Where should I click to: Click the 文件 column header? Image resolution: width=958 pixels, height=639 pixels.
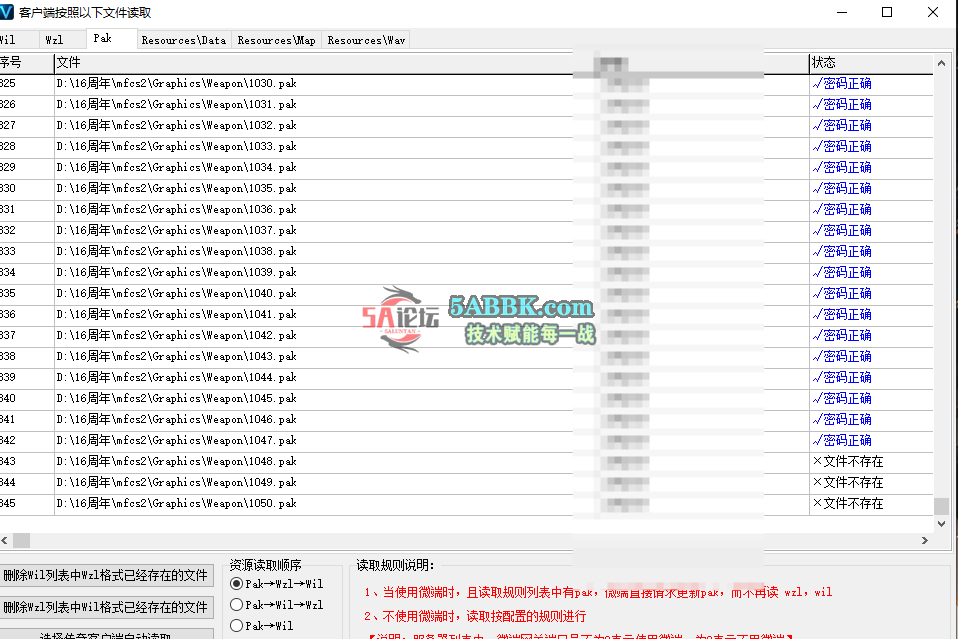tap(300, 63)
